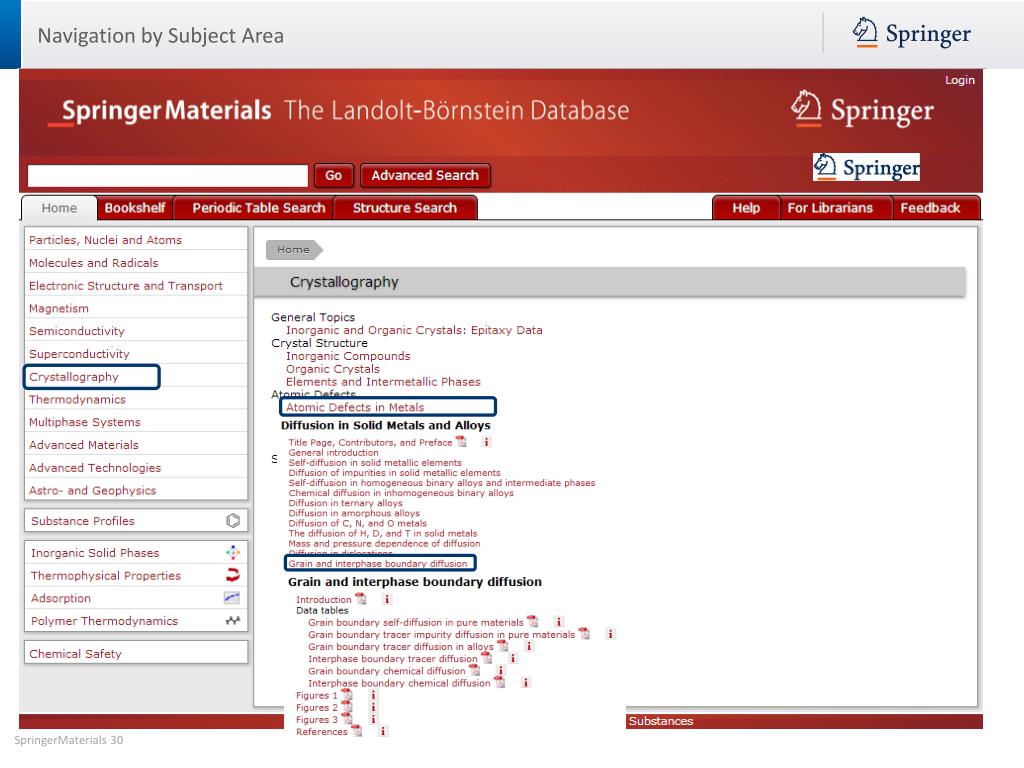Click info icon for Figures 2
Image resolution: width=1024 pixels, height=768 pixels.
point(373,707)
